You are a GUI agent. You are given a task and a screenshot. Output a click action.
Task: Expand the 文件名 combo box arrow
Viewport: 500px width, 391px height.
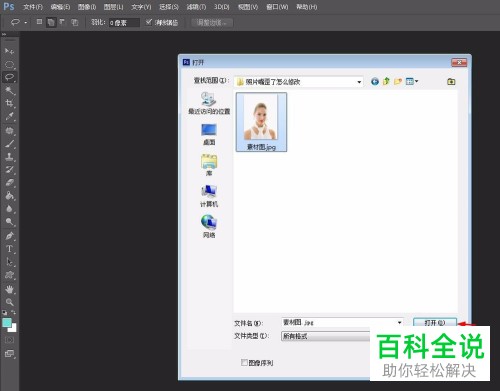pyautogui.click(x=399, y=322)
